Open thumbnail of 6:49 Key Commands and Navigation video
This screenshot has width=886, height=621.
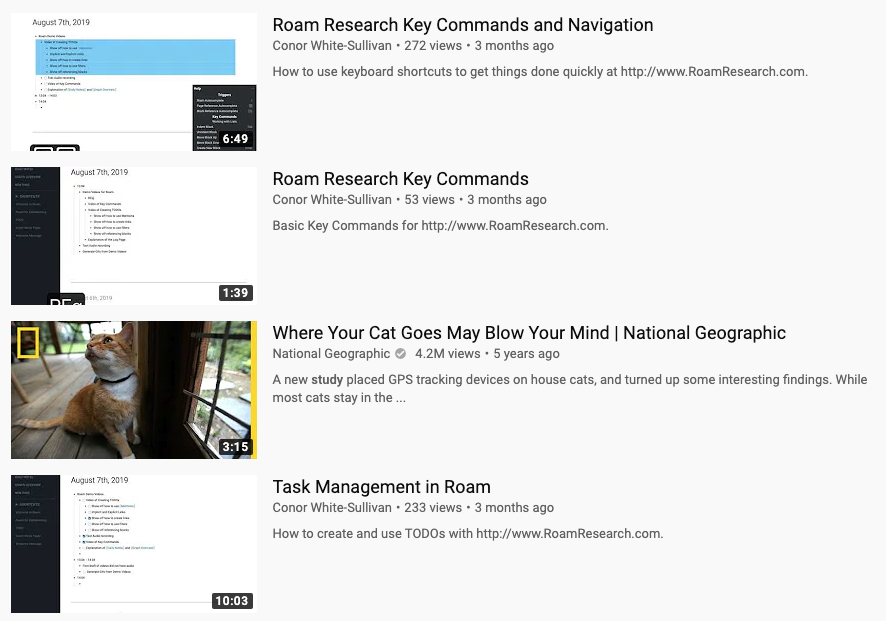pos(134,82)
